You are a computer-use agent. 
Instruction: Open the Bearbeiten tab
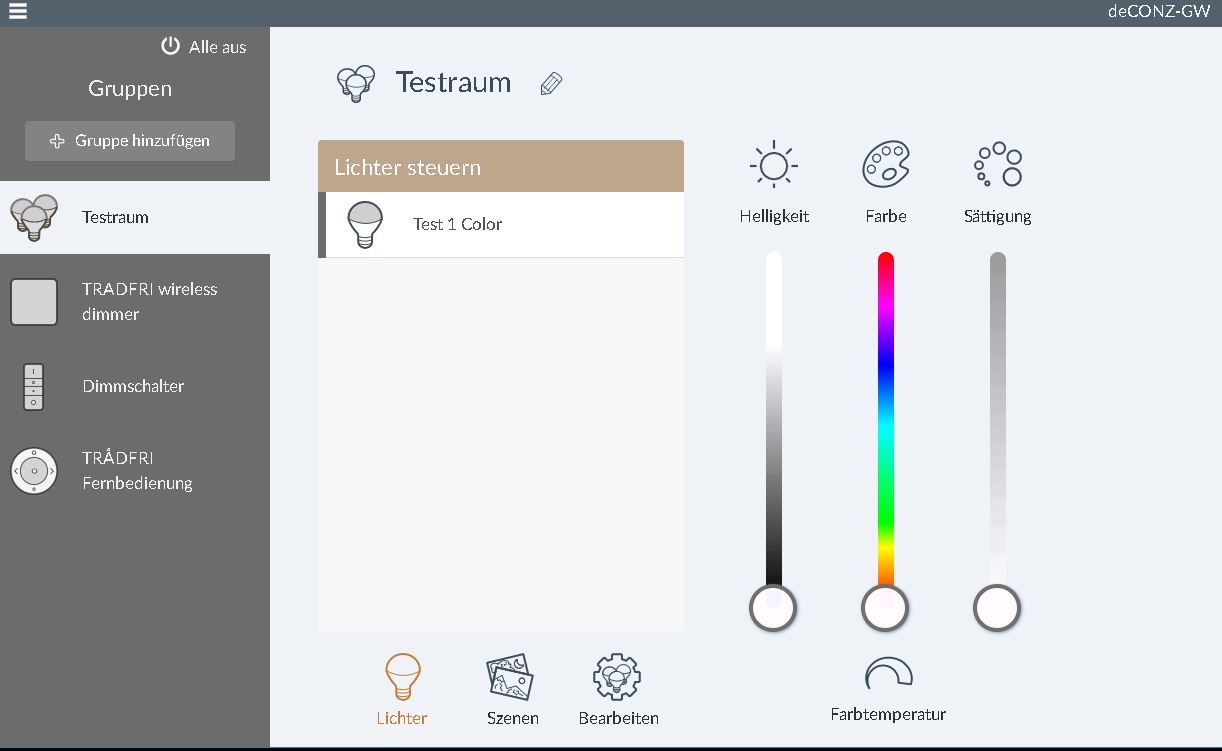pos(618,689)
